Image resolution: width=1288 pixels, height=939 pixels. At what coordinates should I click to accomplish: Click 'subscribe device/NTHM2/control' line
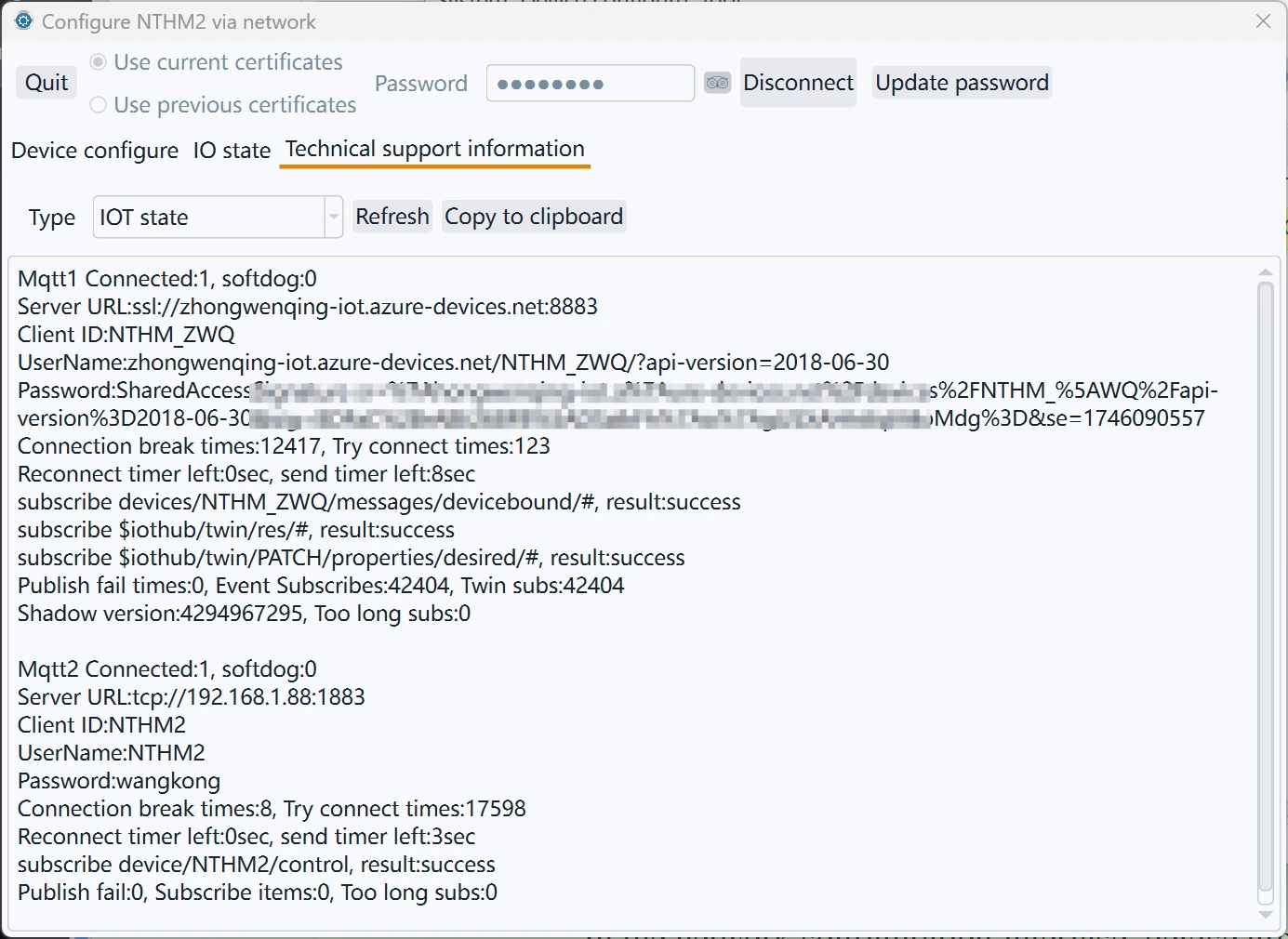click(x=257, y=865)
